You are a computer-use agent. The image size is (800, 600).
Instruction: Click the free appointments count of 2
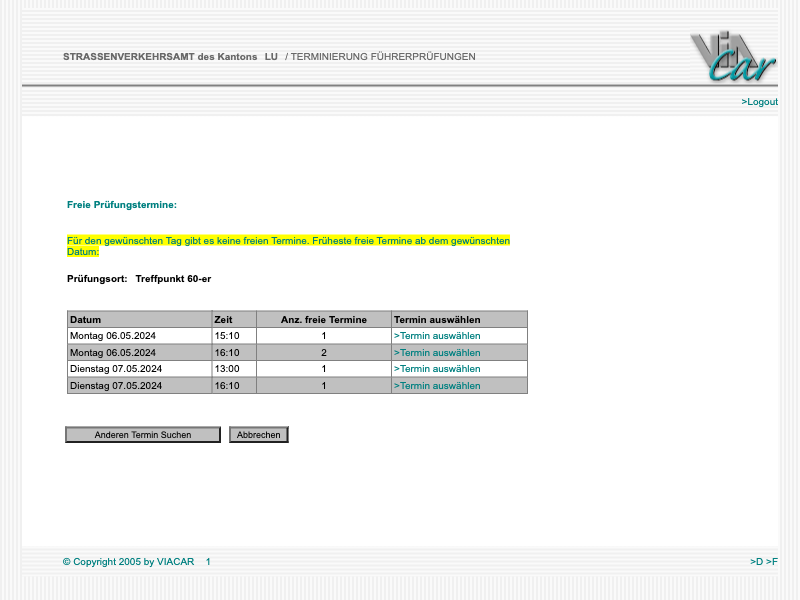click(x=324, y=353)
